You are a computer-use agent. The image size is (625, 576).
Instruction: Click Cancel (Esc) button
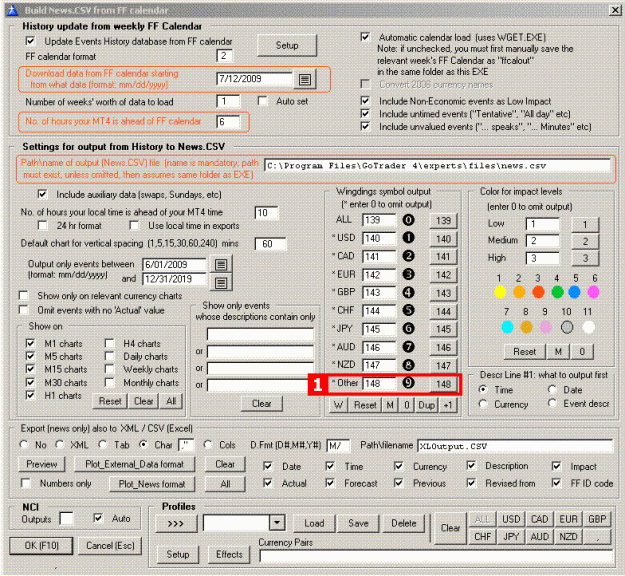110,545
